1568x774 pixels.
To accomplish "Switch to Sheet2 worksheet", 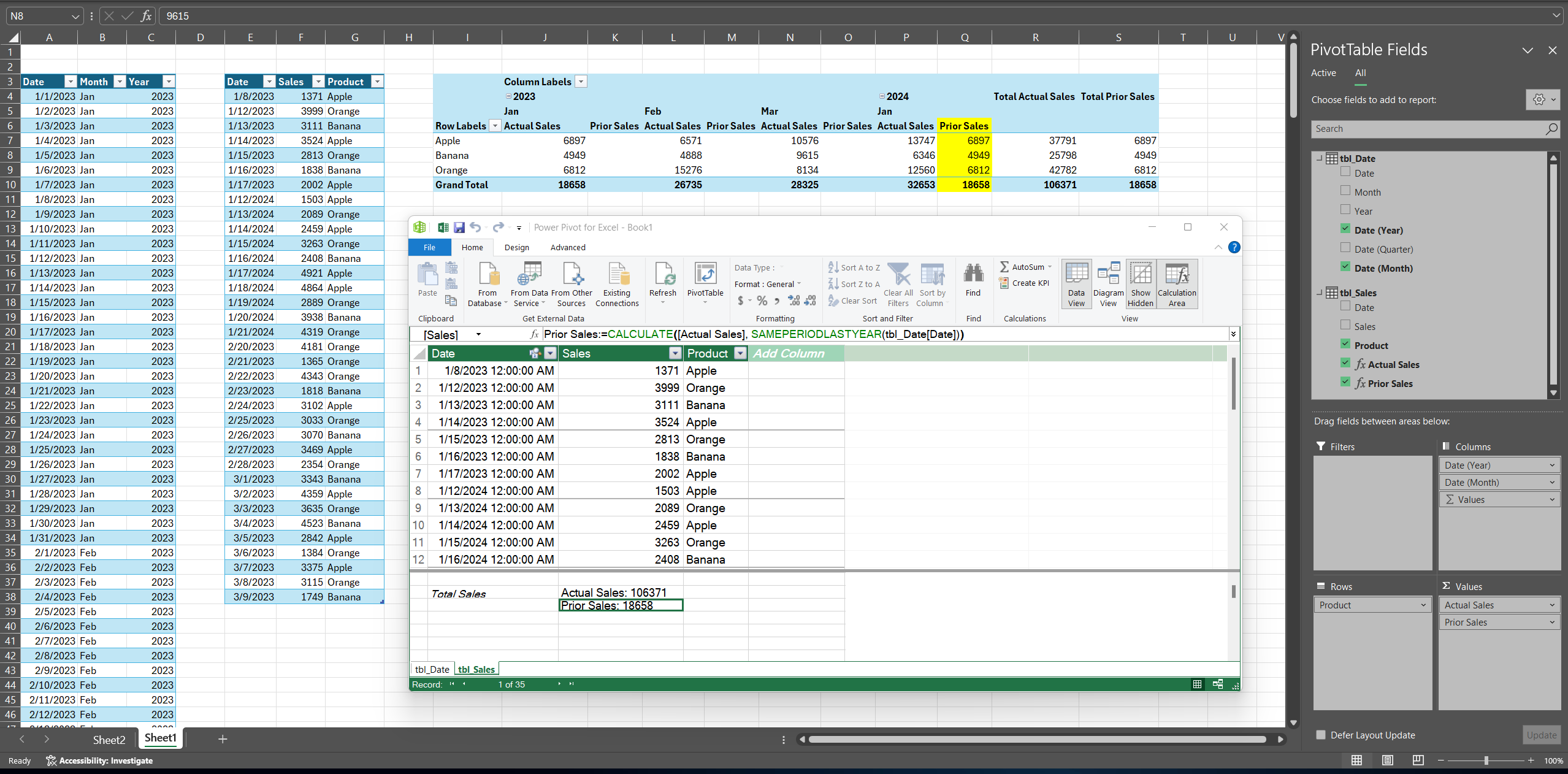I will coord(109,740).
